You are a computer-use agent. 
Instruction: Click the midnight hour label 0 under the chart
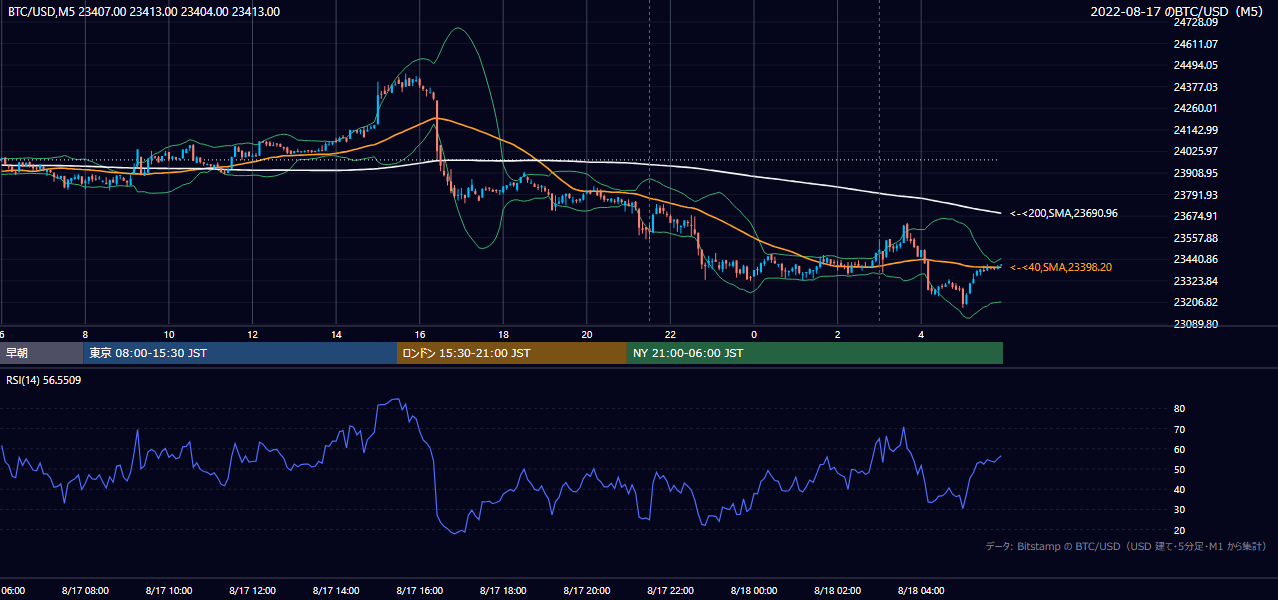(x=754, y=334)
